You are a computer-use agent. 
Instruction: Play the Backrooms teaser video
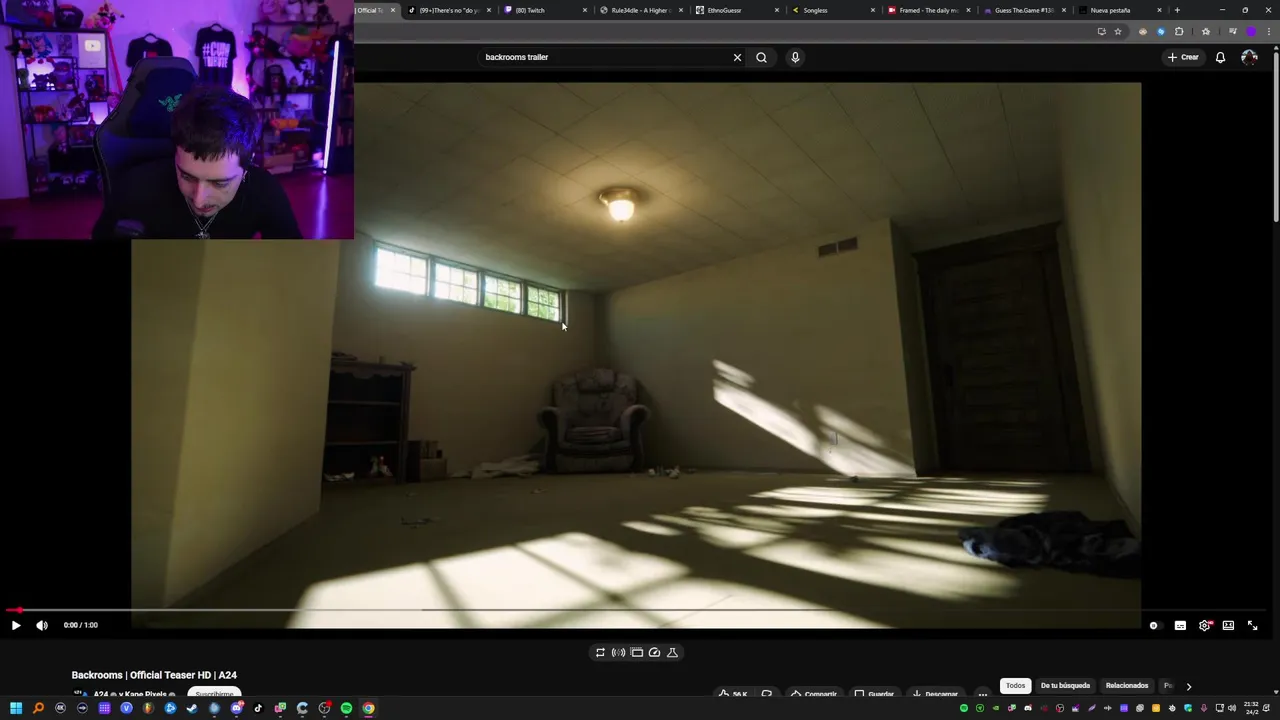15,625
